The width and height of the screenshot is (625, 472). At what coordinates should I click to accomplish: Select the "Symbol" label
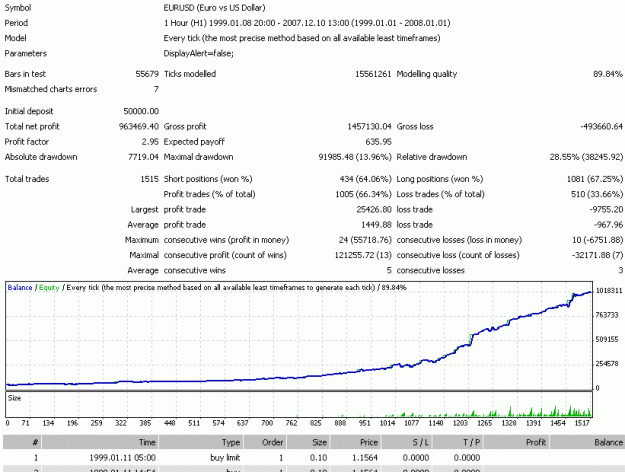click(18, 8)
